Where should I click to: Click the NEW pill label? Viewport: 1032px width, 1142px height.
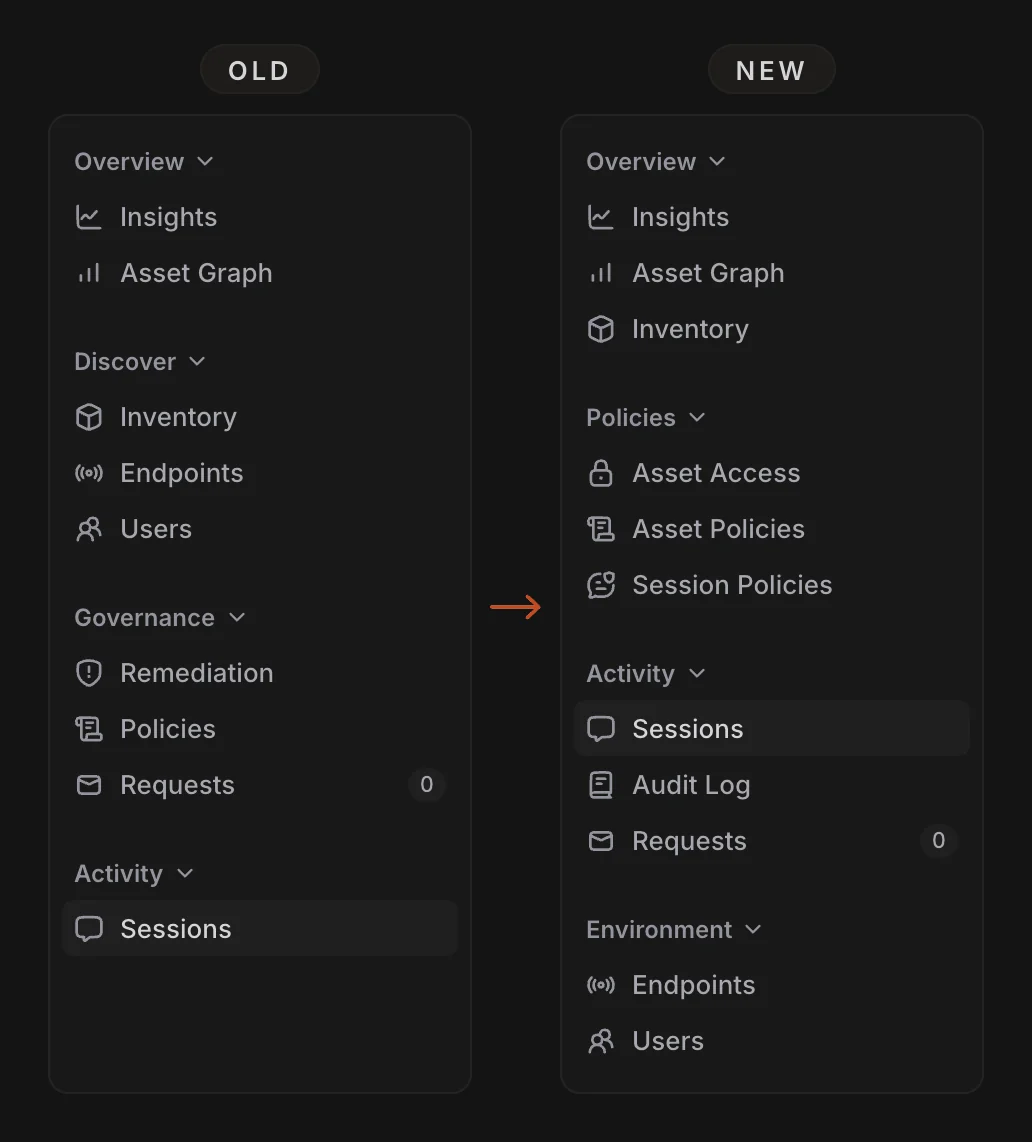point(771,70)
